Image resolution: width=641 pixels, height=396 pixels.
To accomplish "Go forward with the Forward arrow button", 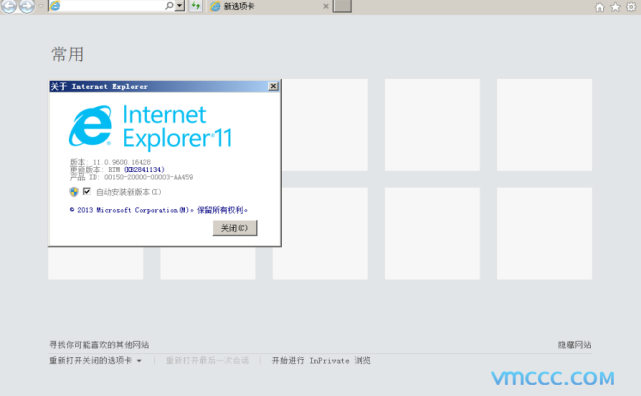I will 27,6.
